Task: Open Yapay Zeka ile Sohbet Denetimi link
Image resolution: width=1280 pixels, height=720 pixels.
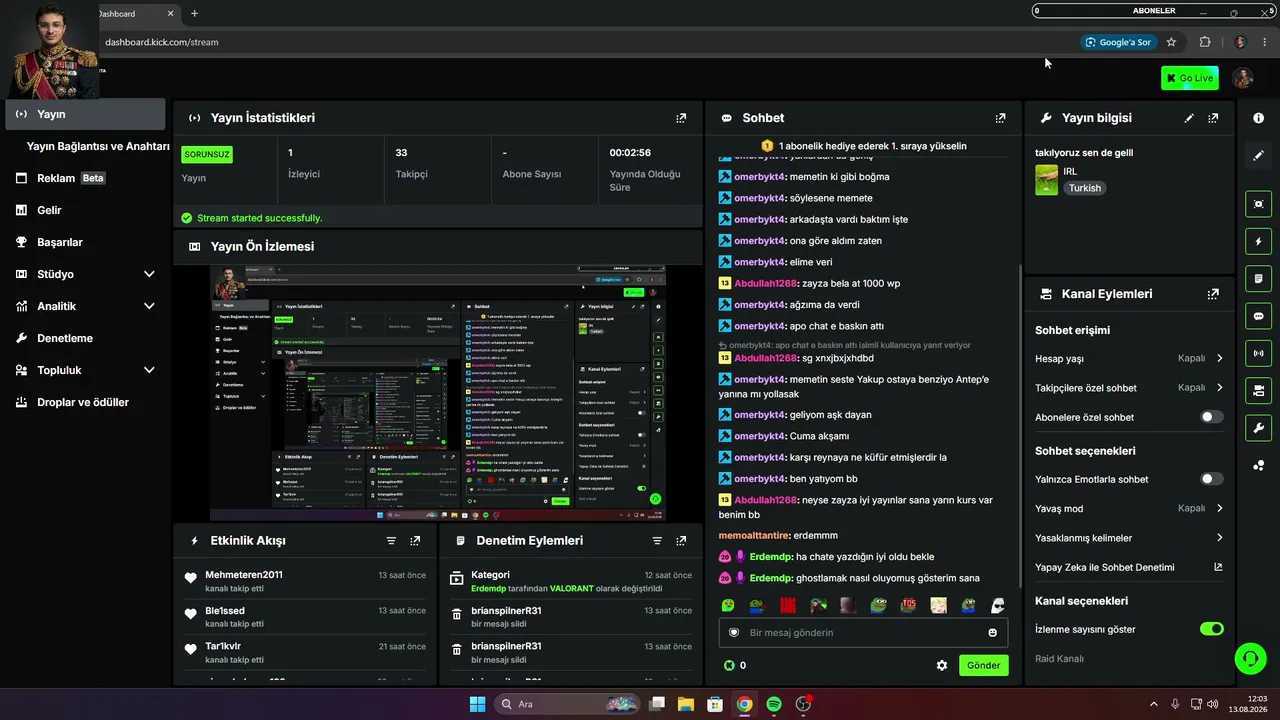Action: click(x=1129, y=567)
